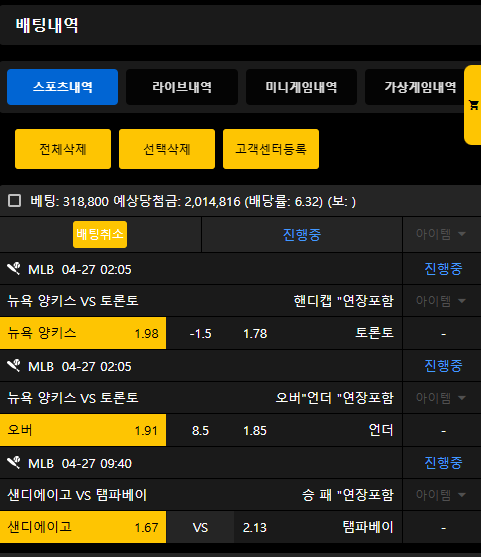Click baseball icon beside the MLB 09:40 match
This screenshot has width=481, height=557.
click(14, 463)
